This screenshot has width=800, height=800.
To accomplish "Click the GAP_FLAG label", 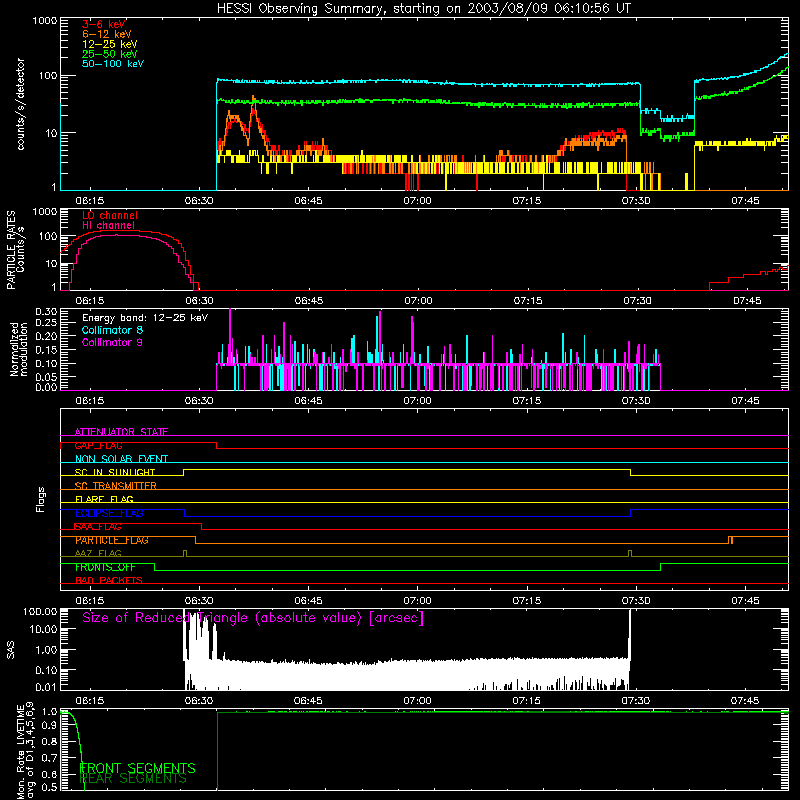I will (98, 445).
